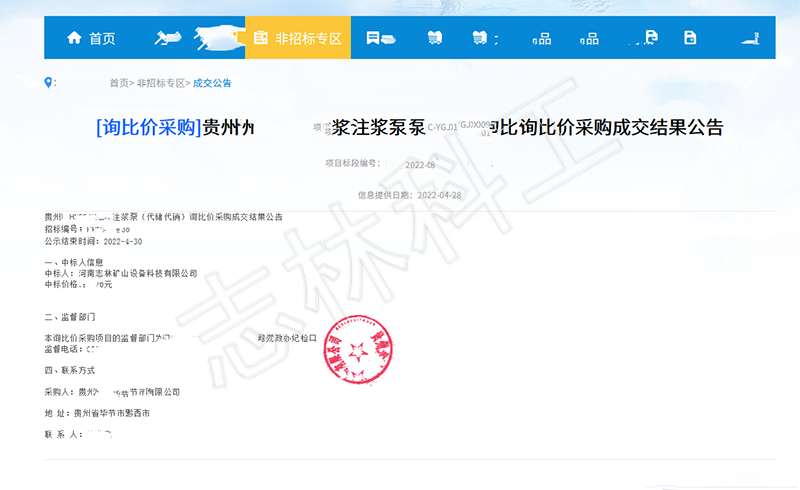The height and width of the screenshot is (490, 800).
Task: Click the 采购人 company line
Action: 112,392
